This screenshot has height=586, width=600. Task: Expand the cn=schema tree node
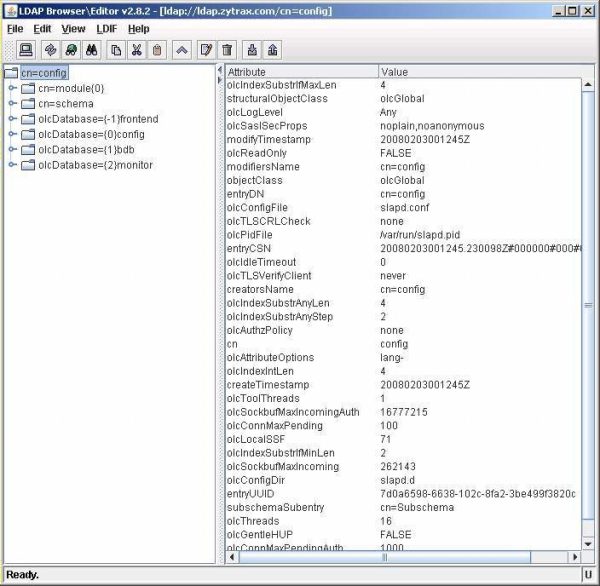point(13,103)
